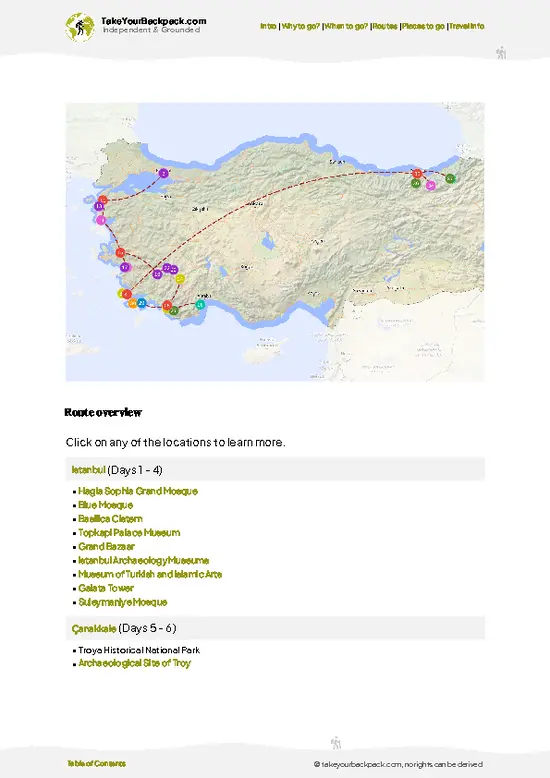Click the 'Route overview' heading

click(x=103, y=412)
